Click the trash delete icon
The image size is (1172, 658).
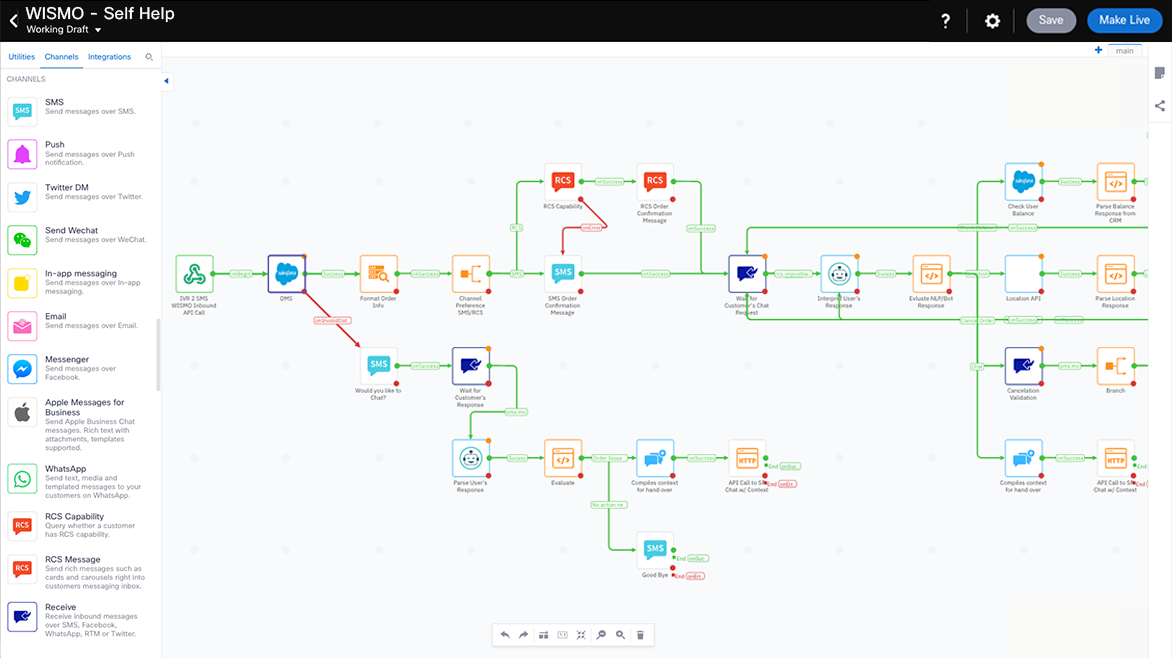pyautogui.click(x=641, y=635)
